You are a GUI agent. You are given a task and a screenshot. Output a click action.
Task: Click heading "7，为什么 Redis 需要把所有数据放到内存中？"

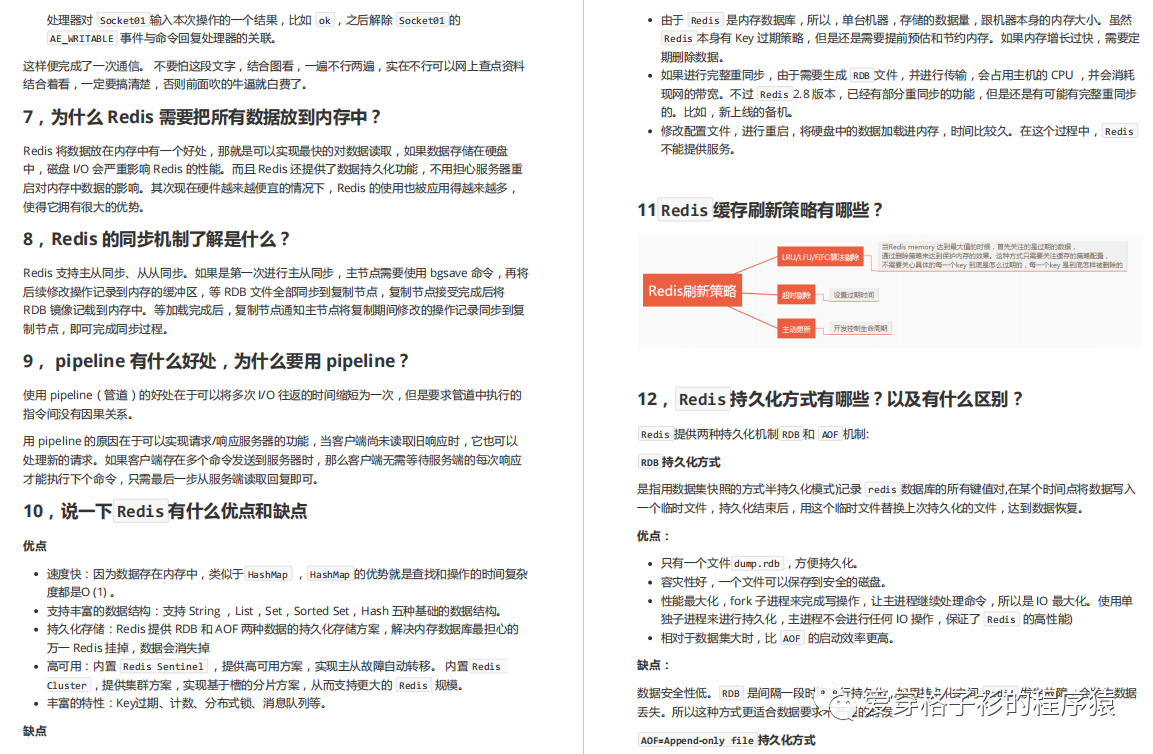(202, 117)
